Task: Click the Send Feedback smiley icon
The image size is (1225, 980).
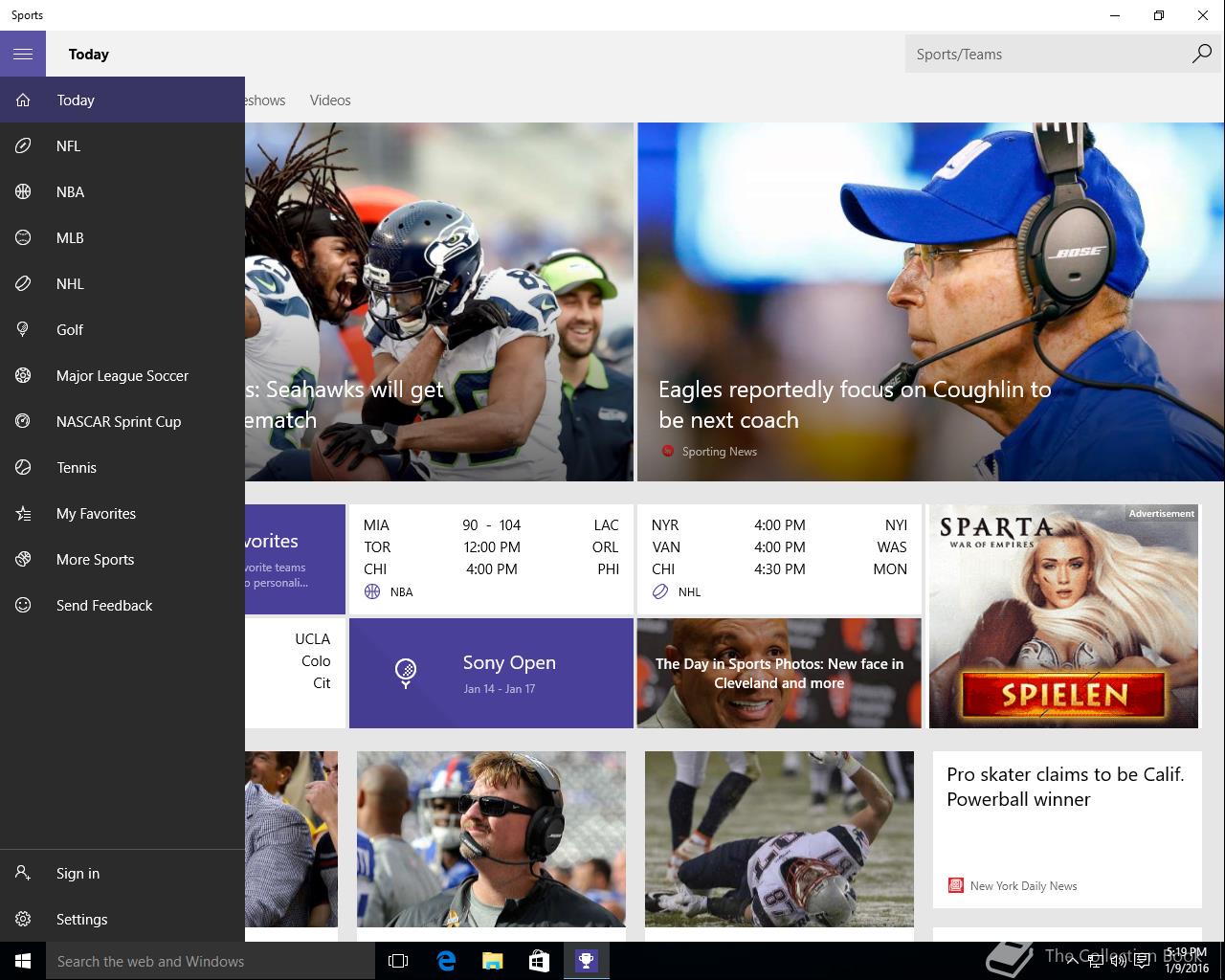Action: (23, 605)
